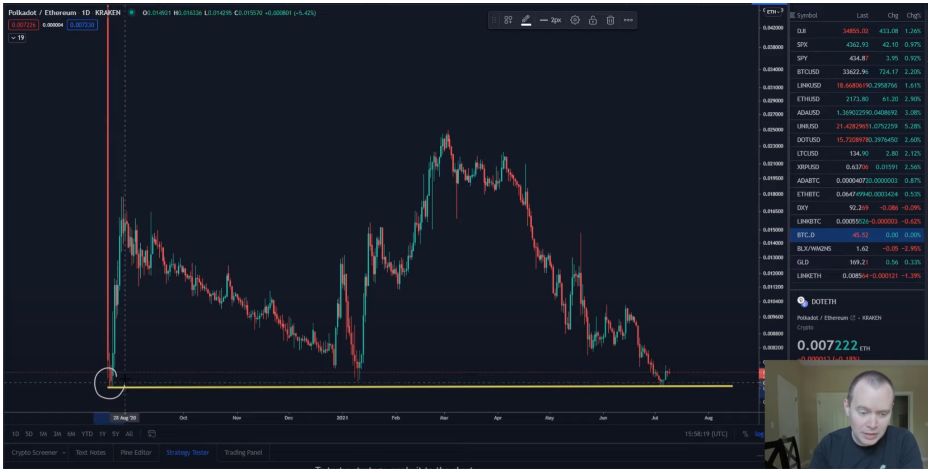
Task: Select the 5Y time range
Action: click(x=116, y=434)
